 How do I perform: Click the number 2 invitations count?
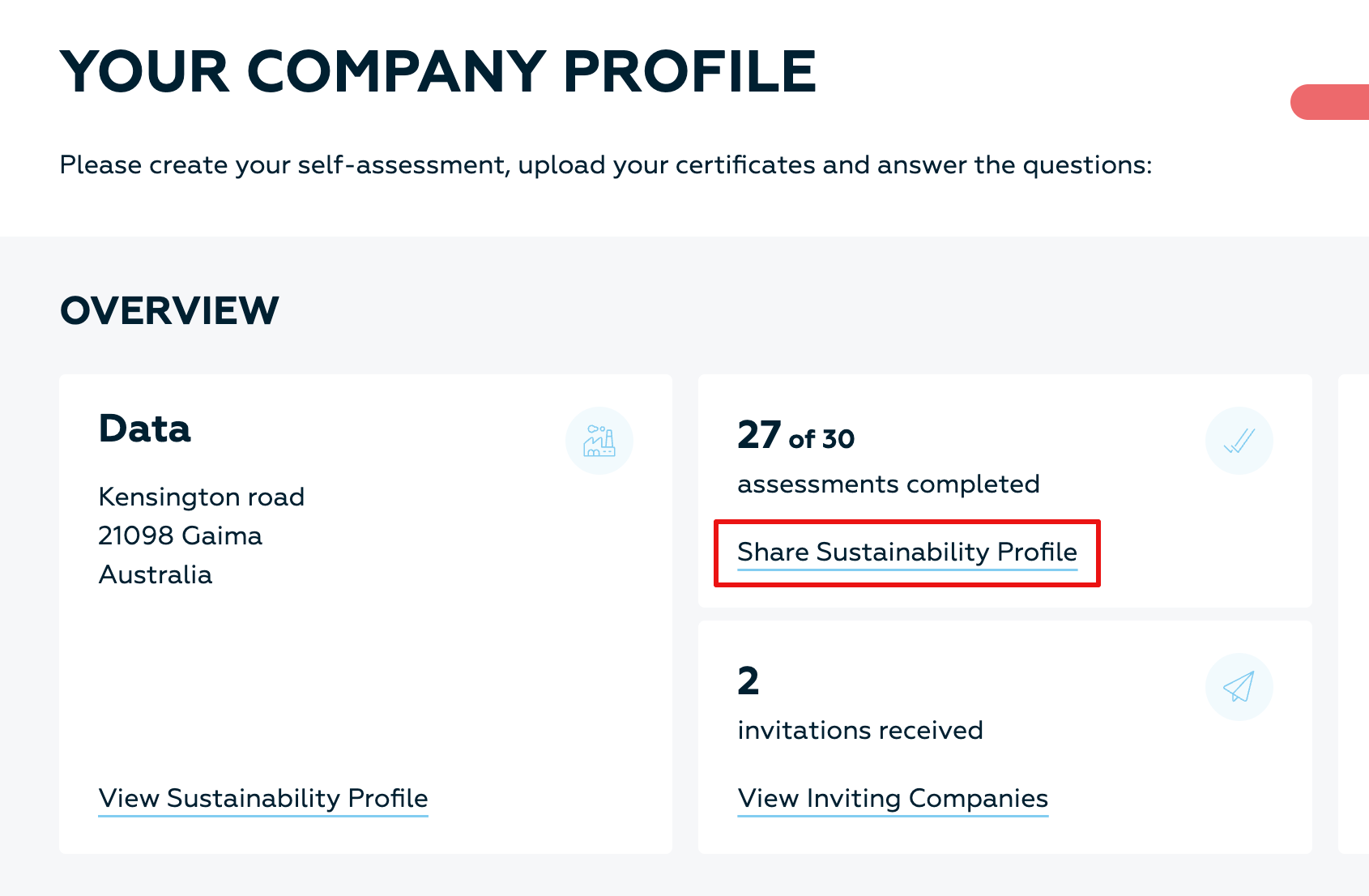click(748, 681)
